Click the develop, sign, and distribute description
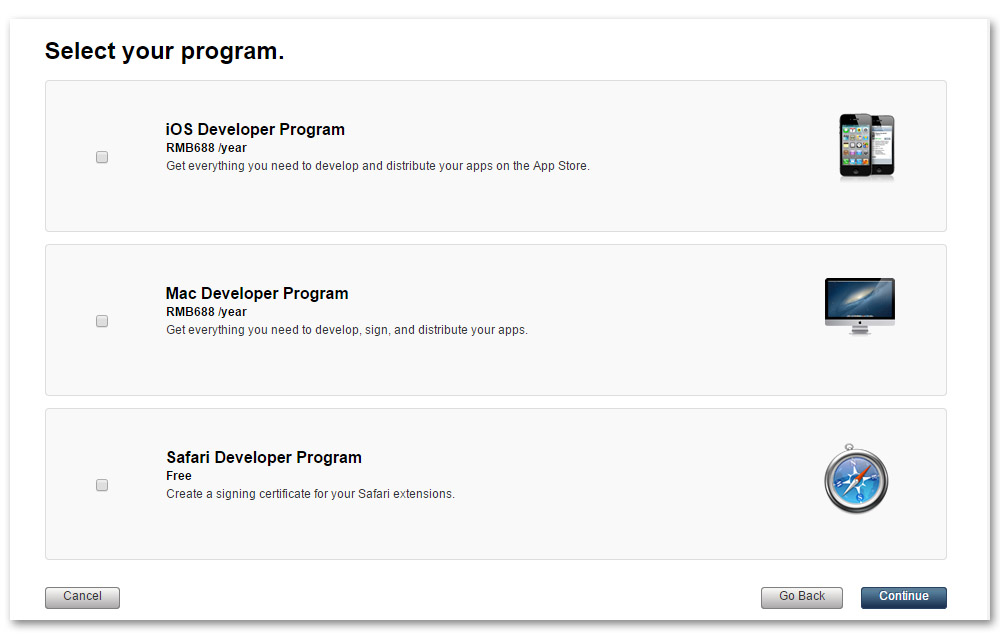Screen dimensions: 1000x640 tap(347, 330)
